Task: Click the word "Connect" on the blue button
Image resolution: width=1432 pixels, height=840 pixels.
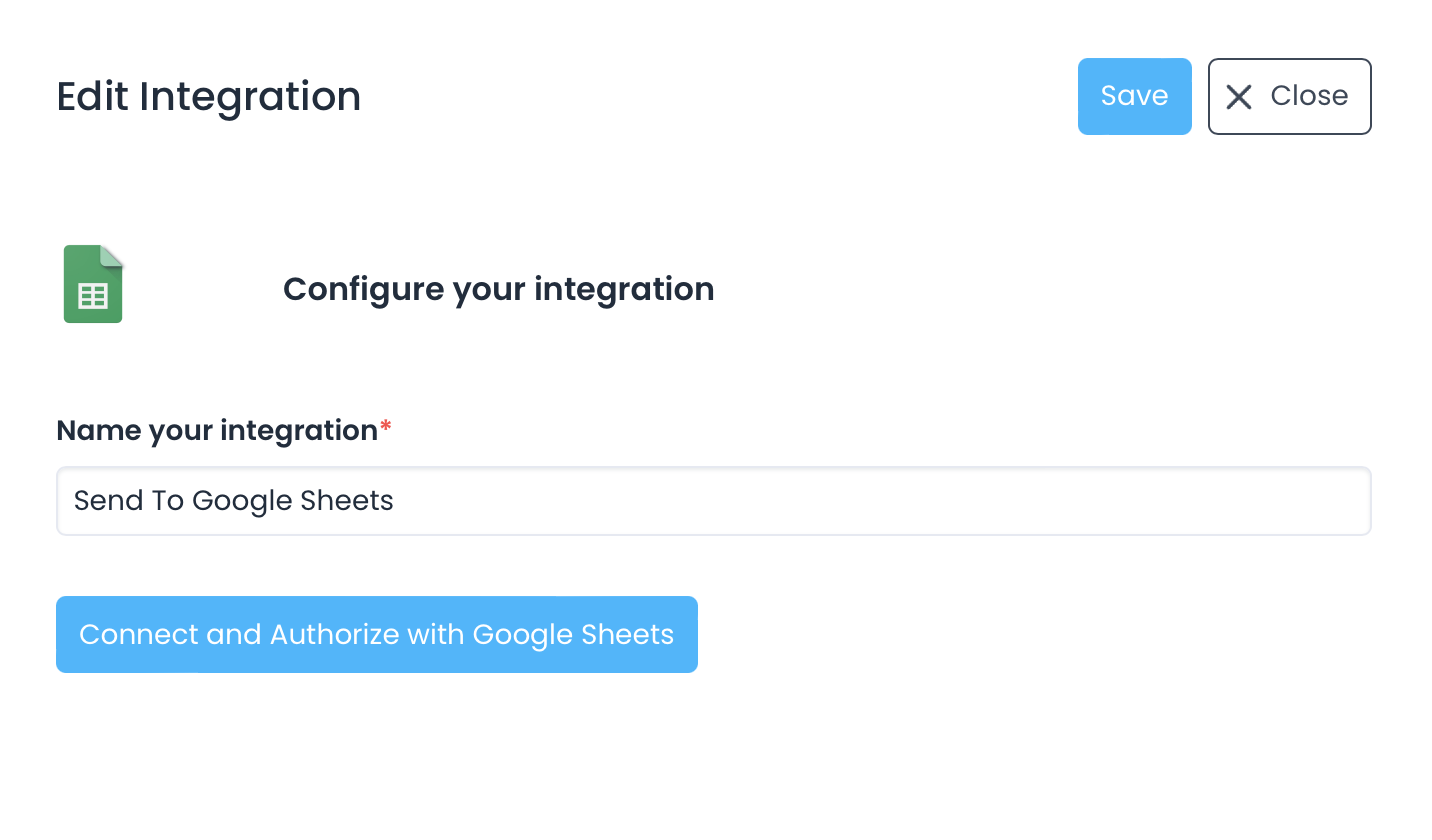Action: click(x=138, y=635)
